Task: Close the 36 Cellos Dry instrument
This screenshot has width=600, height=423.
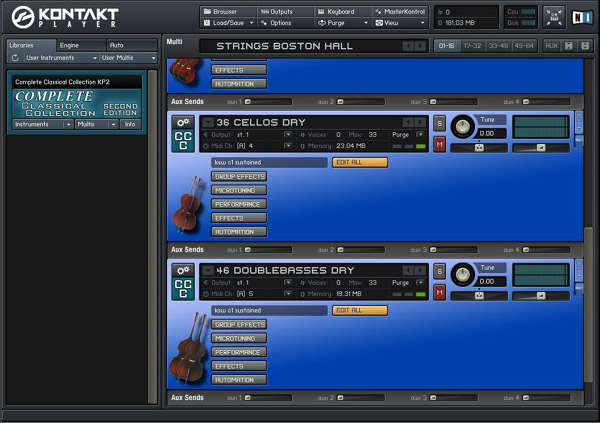Action: click(579, 116)
